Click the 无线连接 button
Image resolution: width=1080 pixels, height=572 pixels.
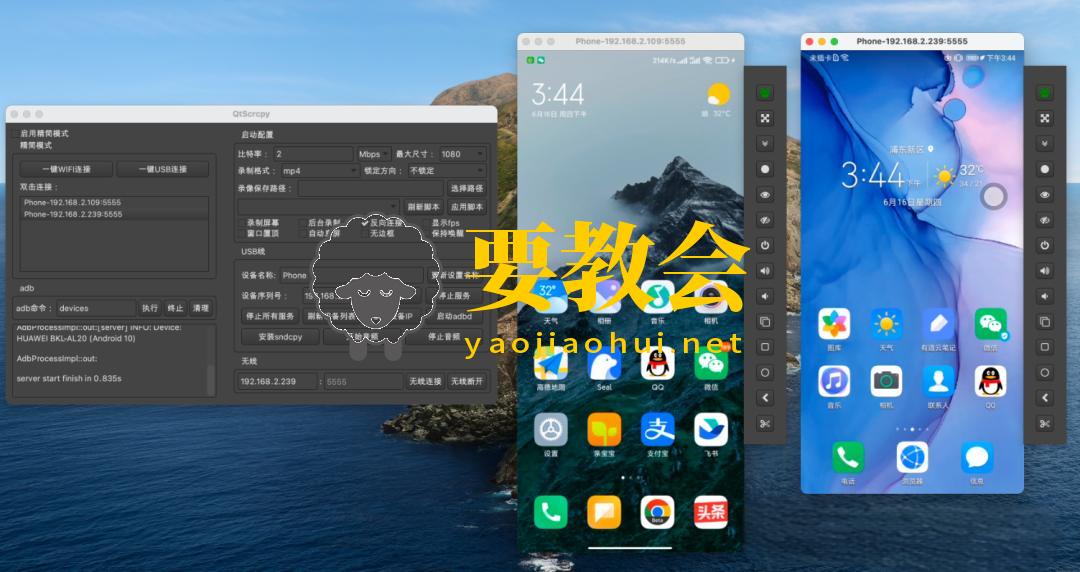click(425, 381)
